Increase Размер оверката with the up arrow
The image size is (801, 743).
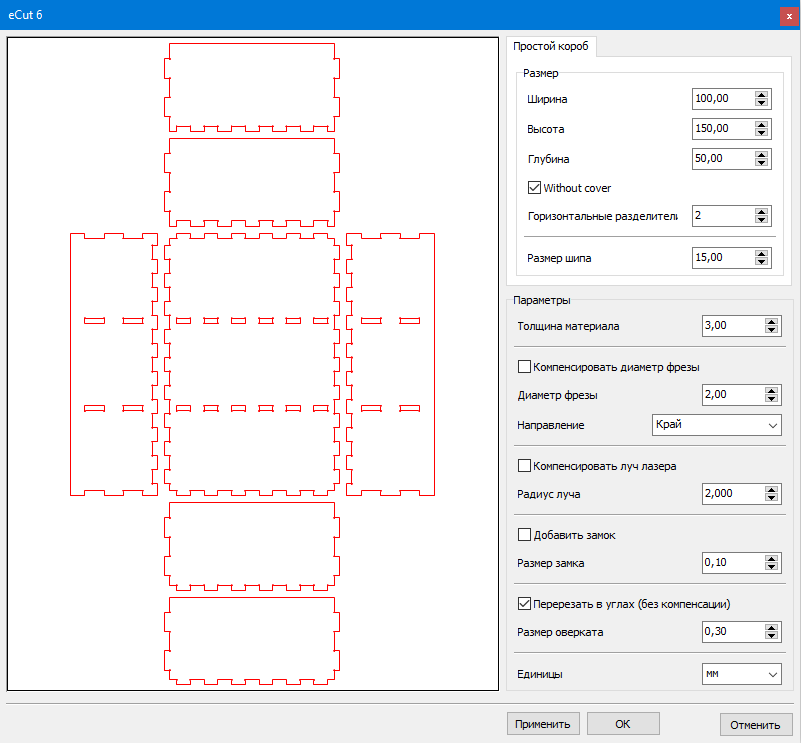(771, 628)
